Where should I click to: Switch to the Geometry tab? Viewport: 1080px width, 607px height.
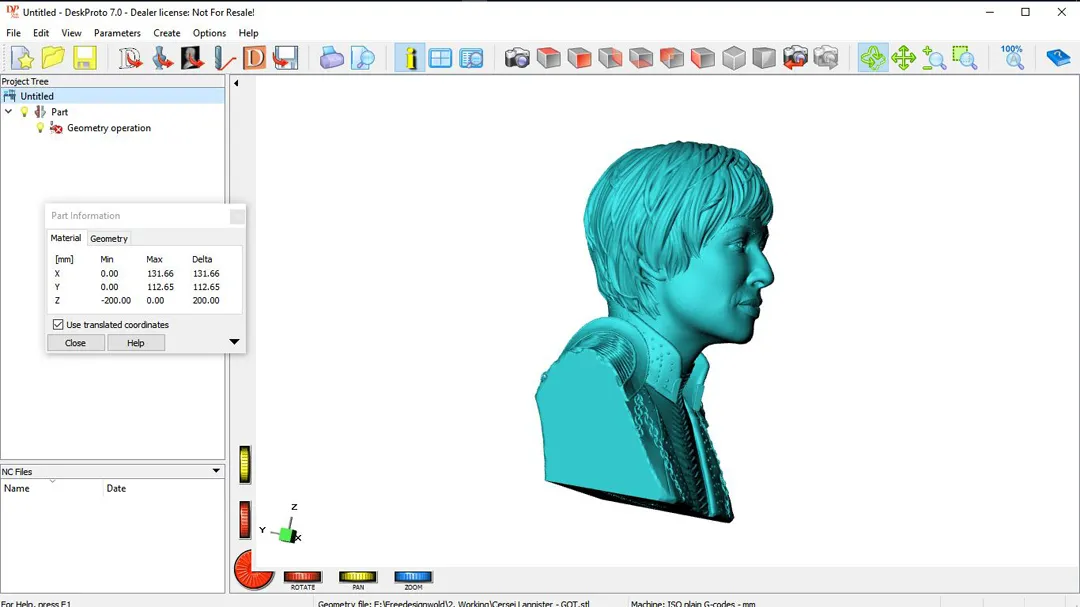(x=109, y=238)
